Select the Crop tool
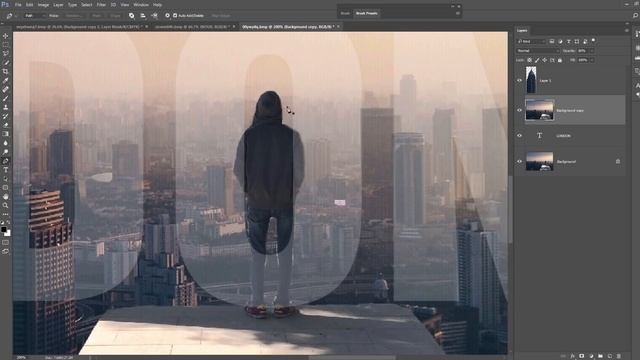 pyautogui.click(x=5, y=71)
